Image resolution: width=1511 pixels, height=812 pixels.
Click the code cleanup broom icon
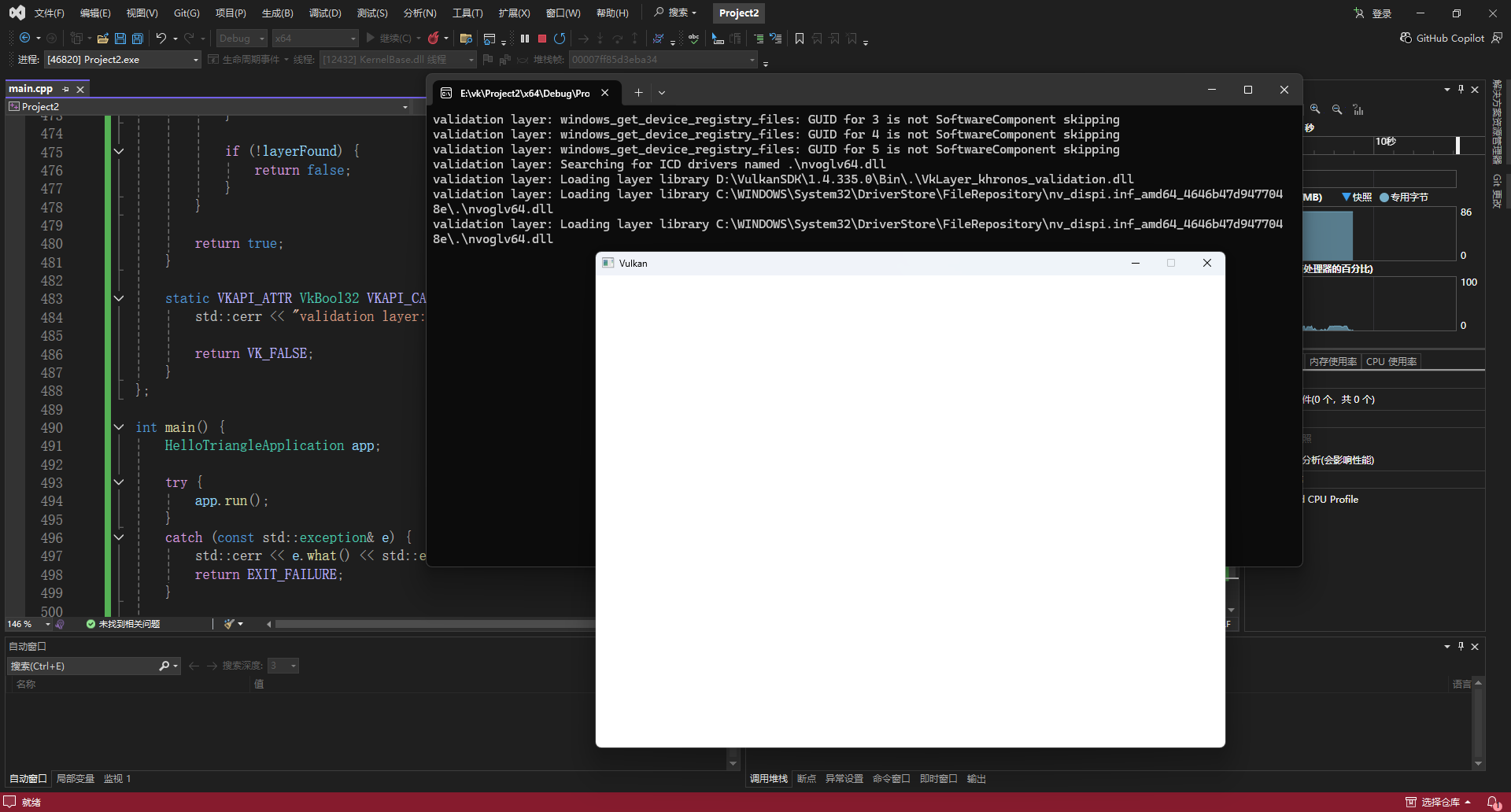click(x=229, y=624)
